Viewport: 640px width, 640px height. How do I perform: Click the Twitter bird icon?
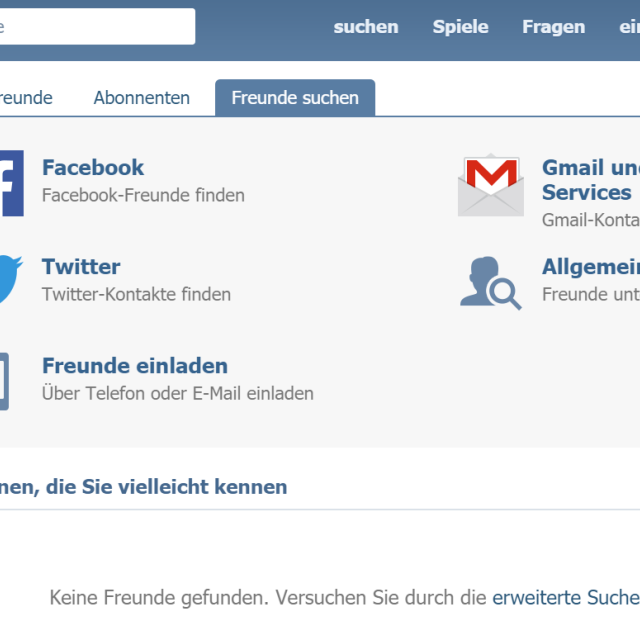point(9,280)
